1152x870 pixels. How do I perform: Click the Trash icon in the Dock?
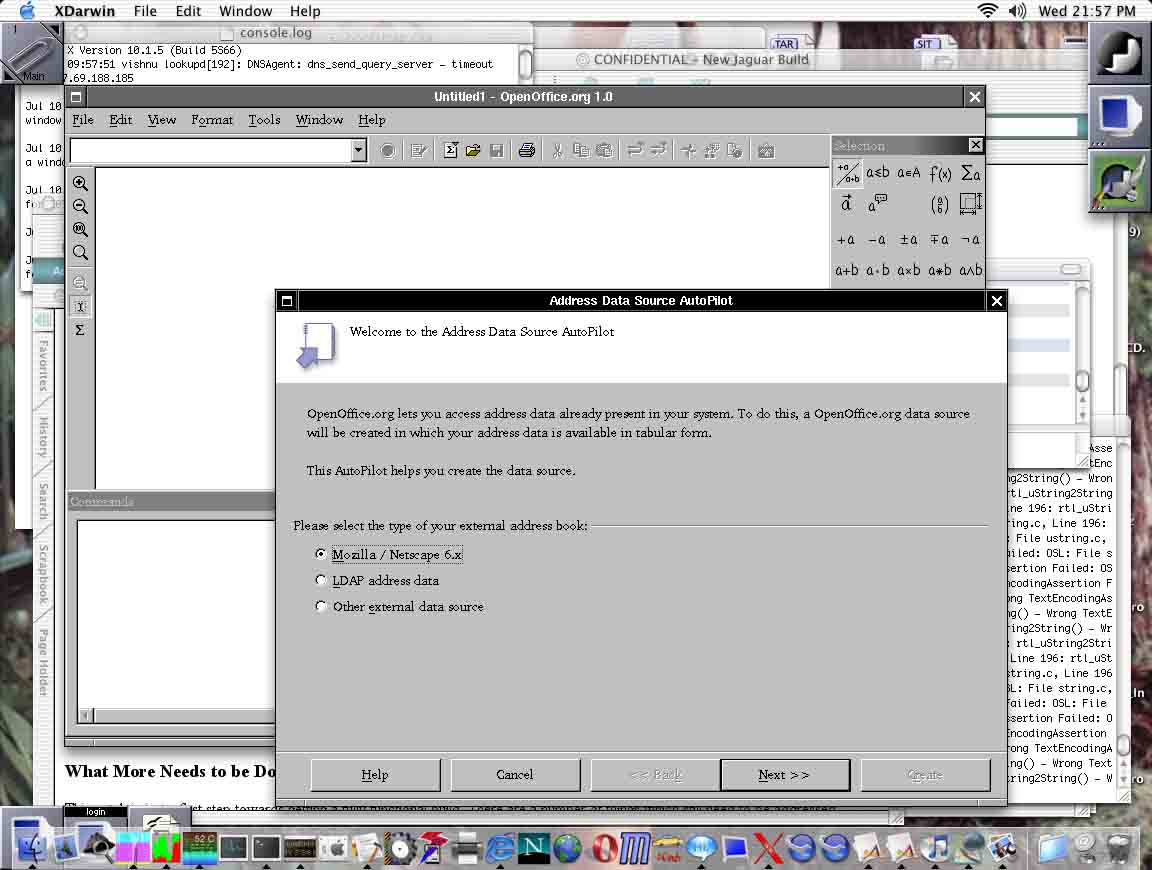pyautogui.click(x=1117, y=849)
